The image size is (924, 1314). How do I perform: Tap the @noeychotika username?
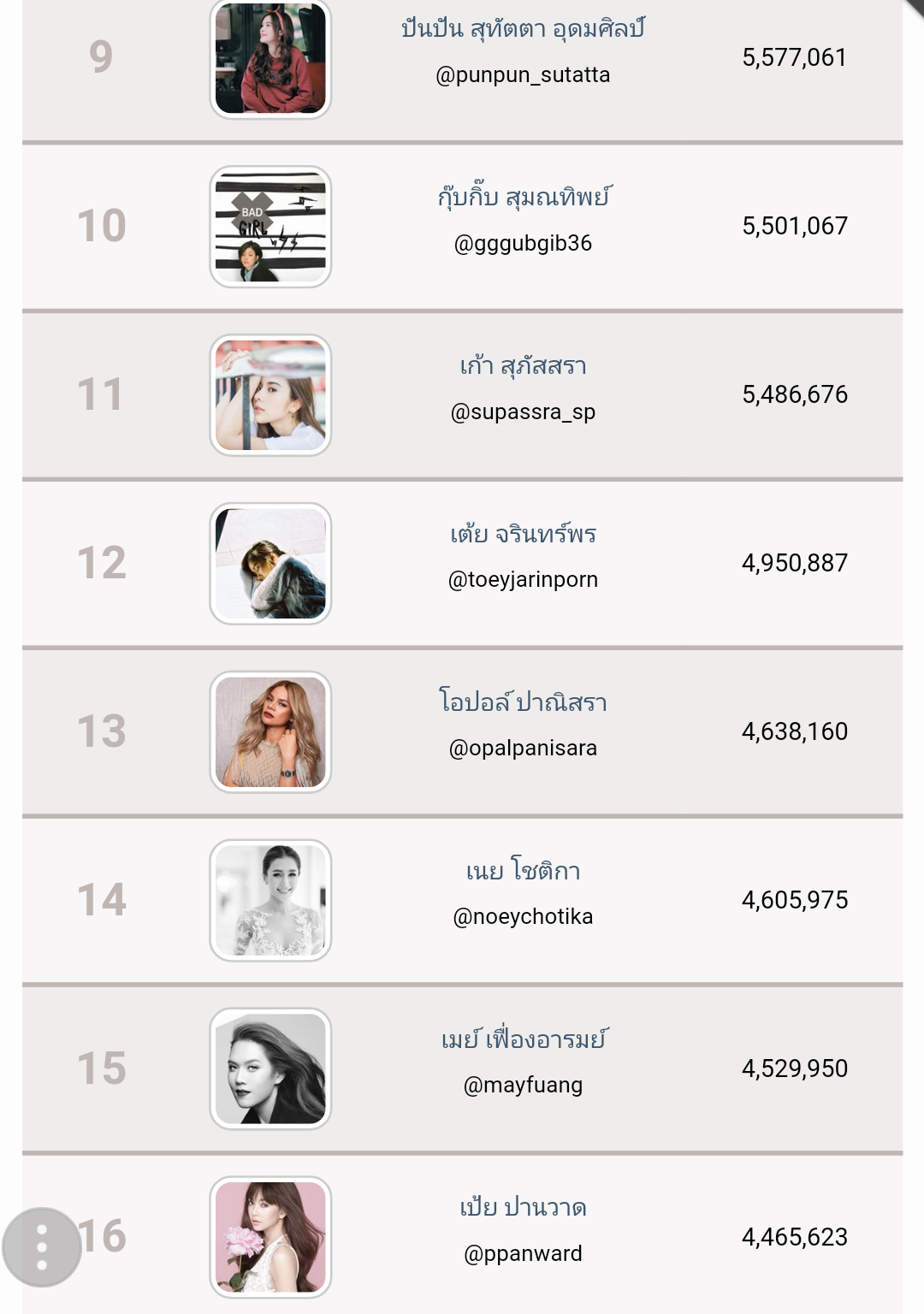pyautogui.click(x=523, y=917)
